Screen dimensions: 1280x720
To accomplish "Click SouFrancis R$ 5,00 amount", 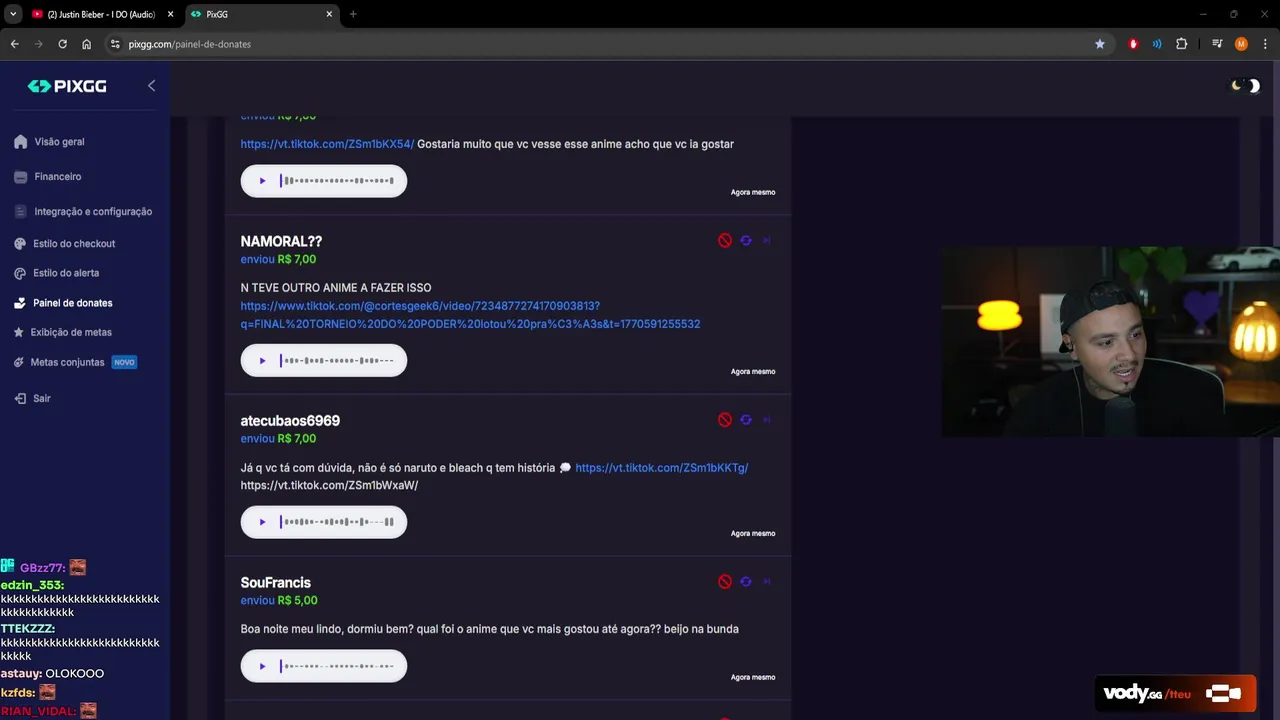I will pyautogui.click(x=297, y=601).
